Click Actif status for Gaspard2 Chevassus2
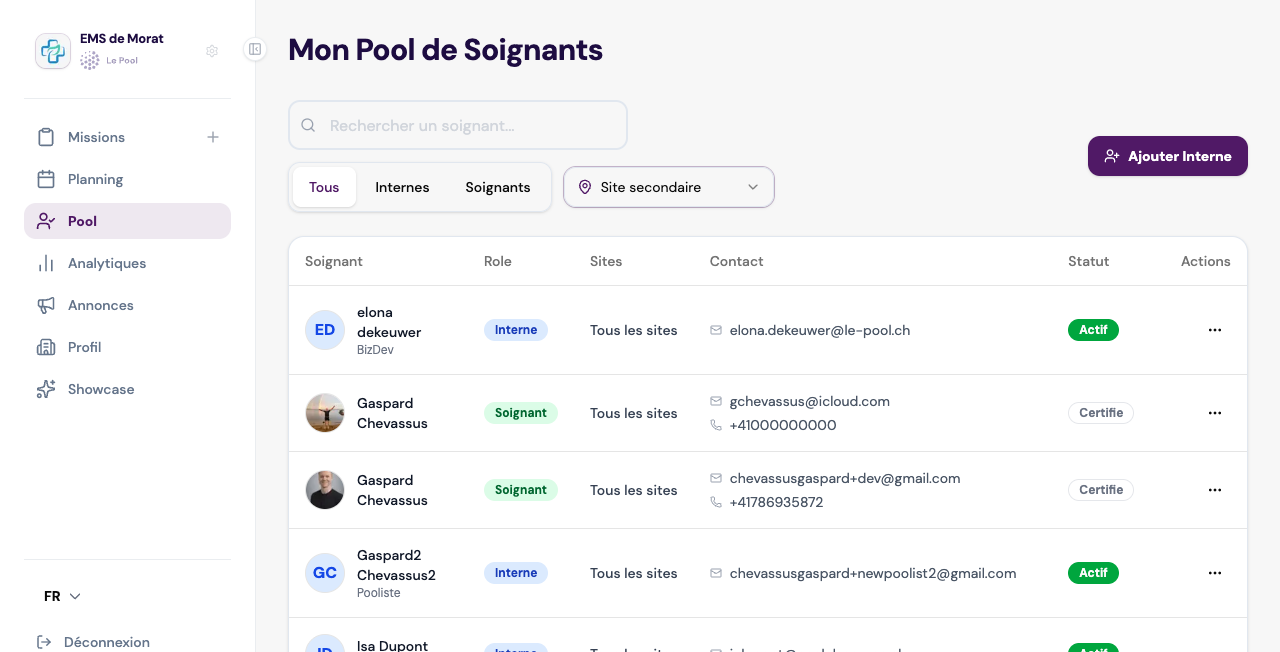The height and width of the screenshot is (652, 1280). [x=1093, y=573]
